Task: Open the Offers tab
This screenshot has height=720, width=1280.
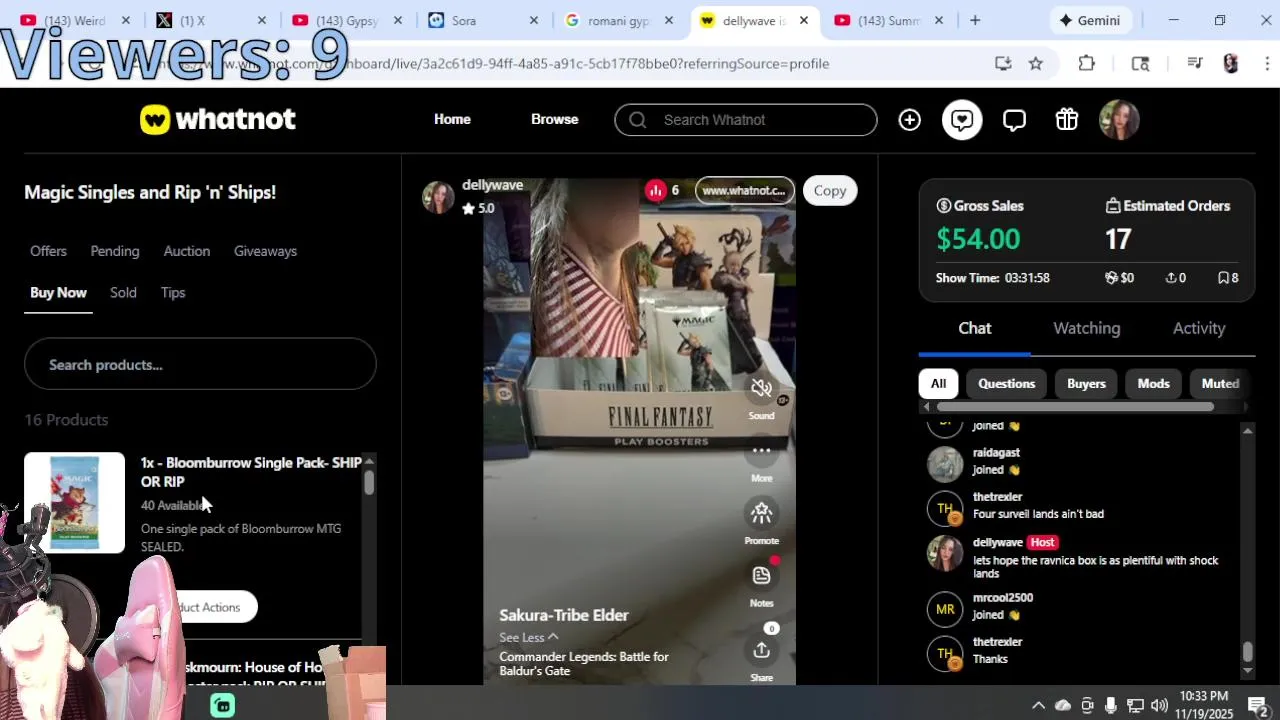Action: coord(48,251)
